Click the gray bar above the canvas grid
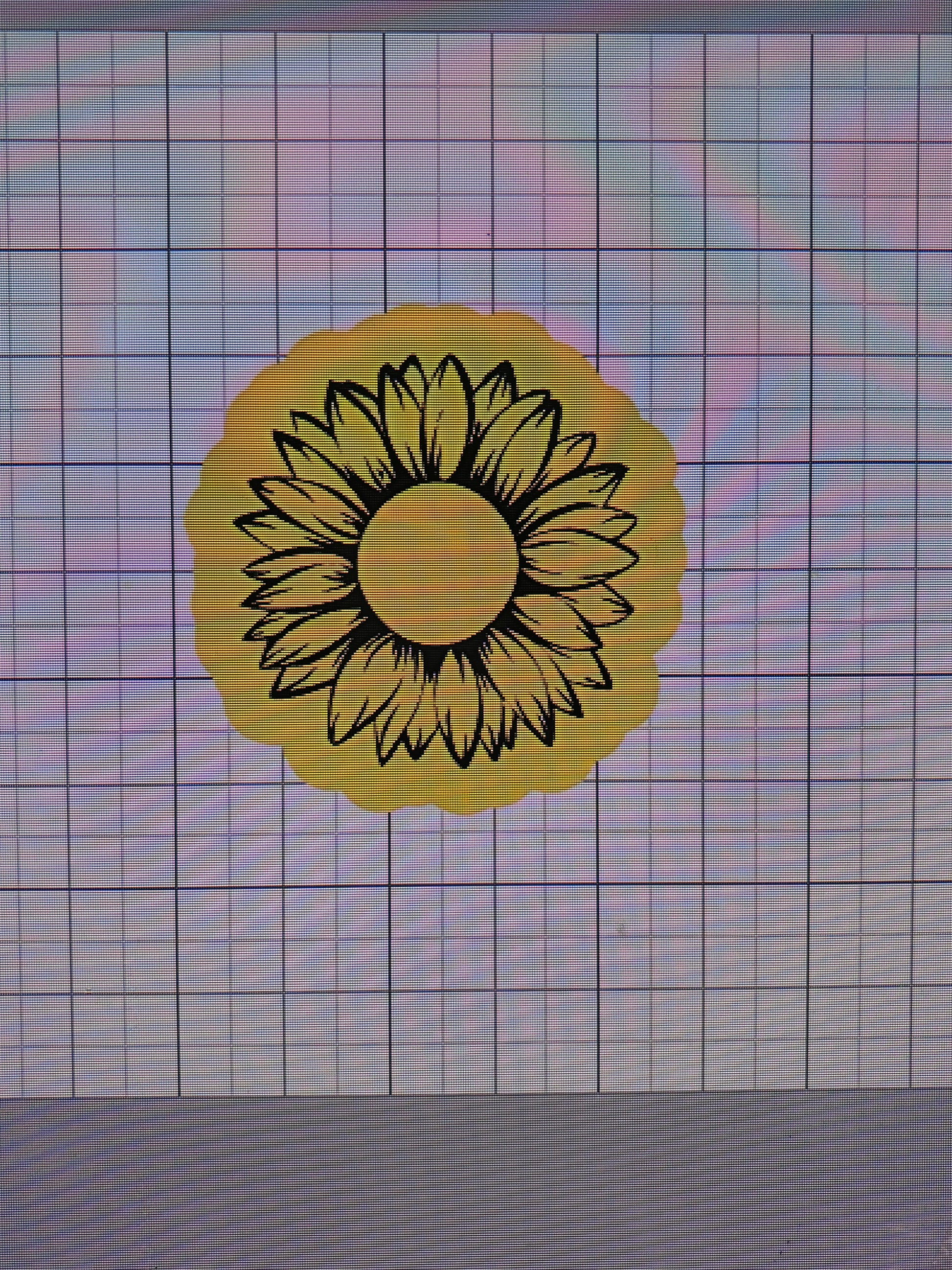 [476, 14]
